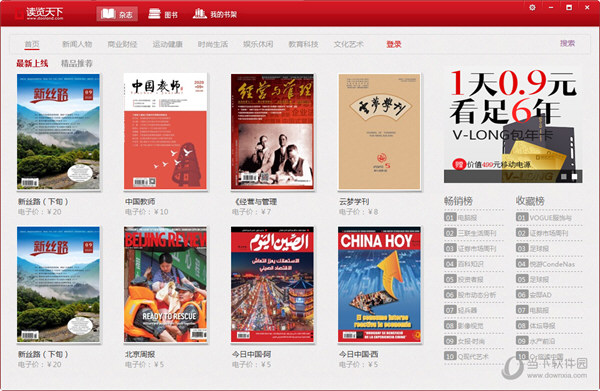Click price 电子价：¥10 under 中国教师
This screenshot has width=600, height=391.
tap(147, 212)
